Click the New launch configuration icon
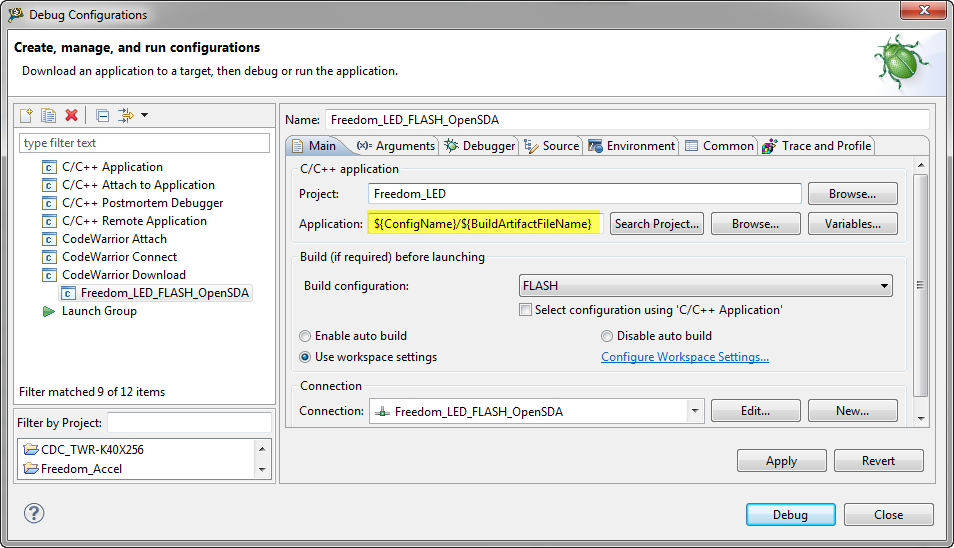Screen dimensions: 954x548 27,116
